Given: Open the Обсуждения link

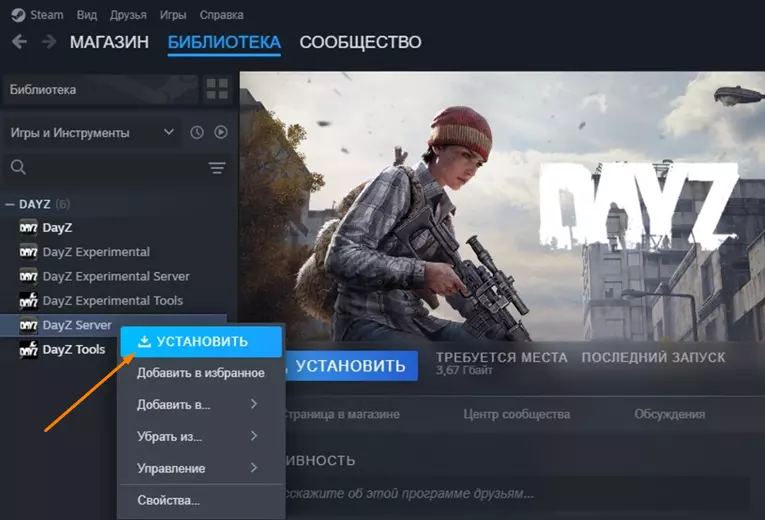Looking at the screenshot, I should coord(669,414).
